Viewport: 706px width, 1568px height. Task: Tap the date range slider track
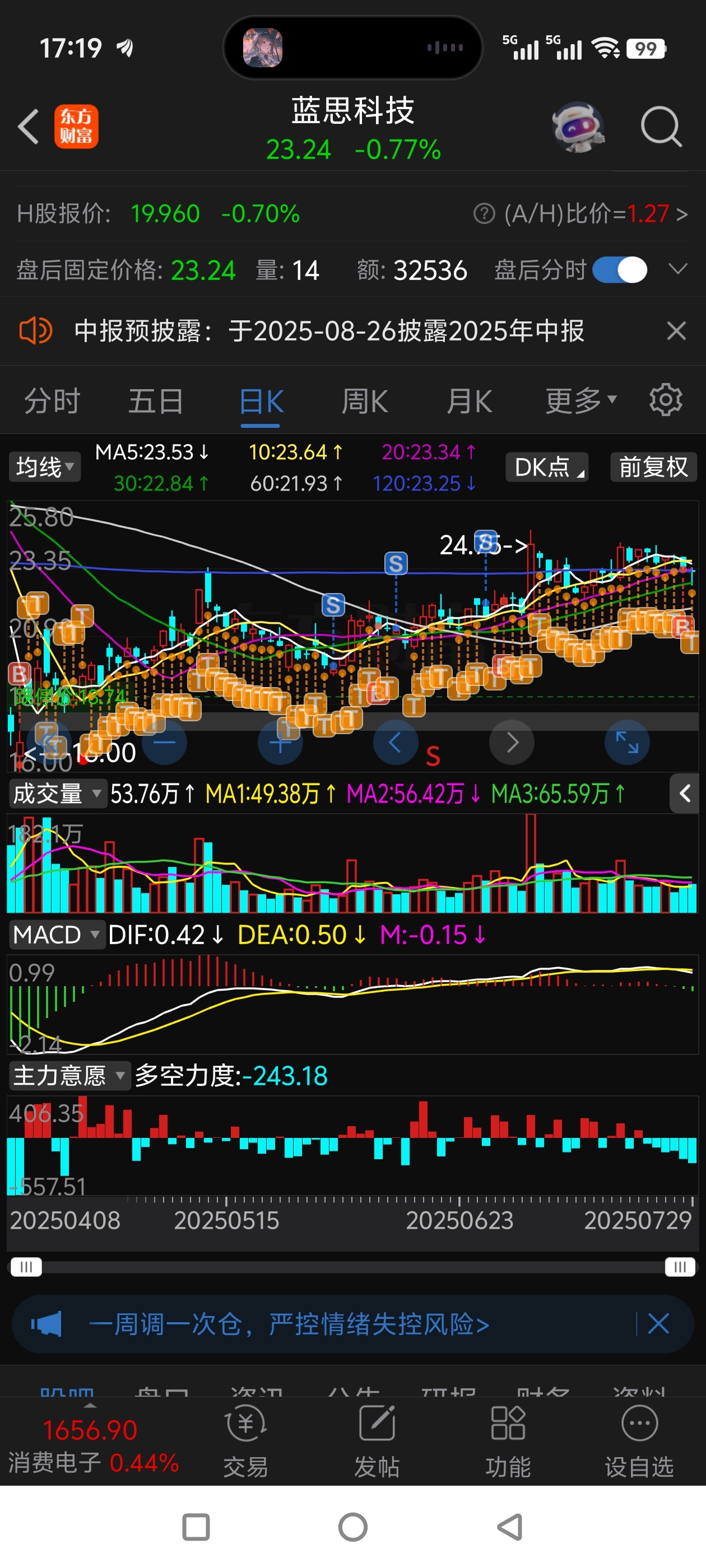point(352,1267)
